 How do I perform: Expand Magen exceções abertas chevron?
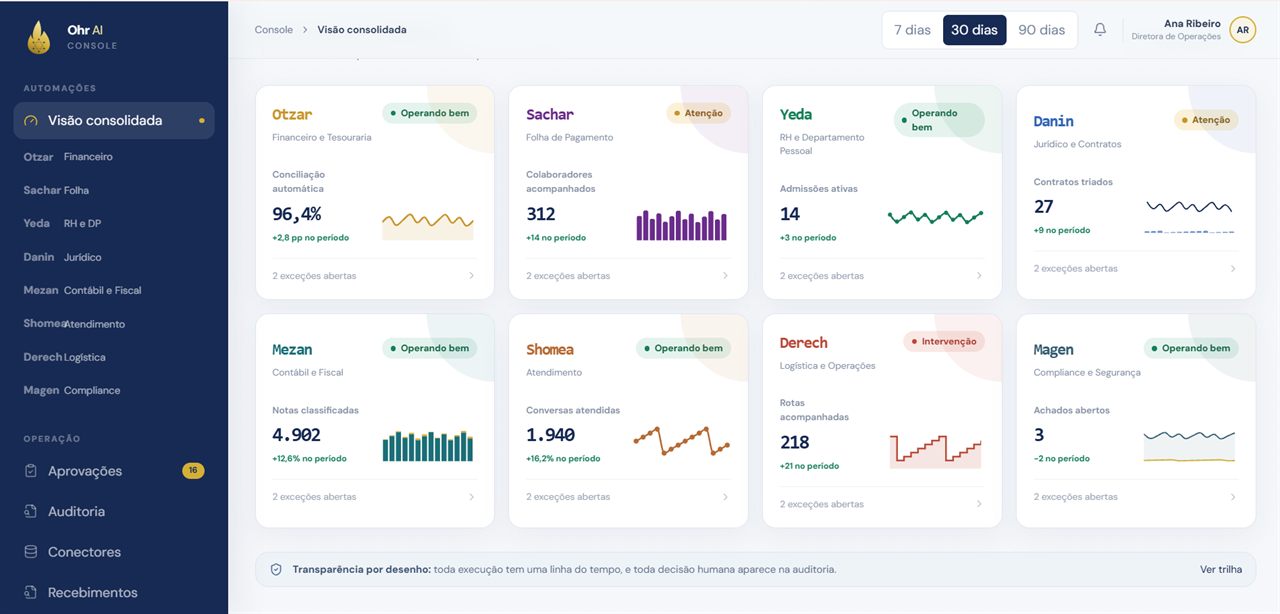1233,497
